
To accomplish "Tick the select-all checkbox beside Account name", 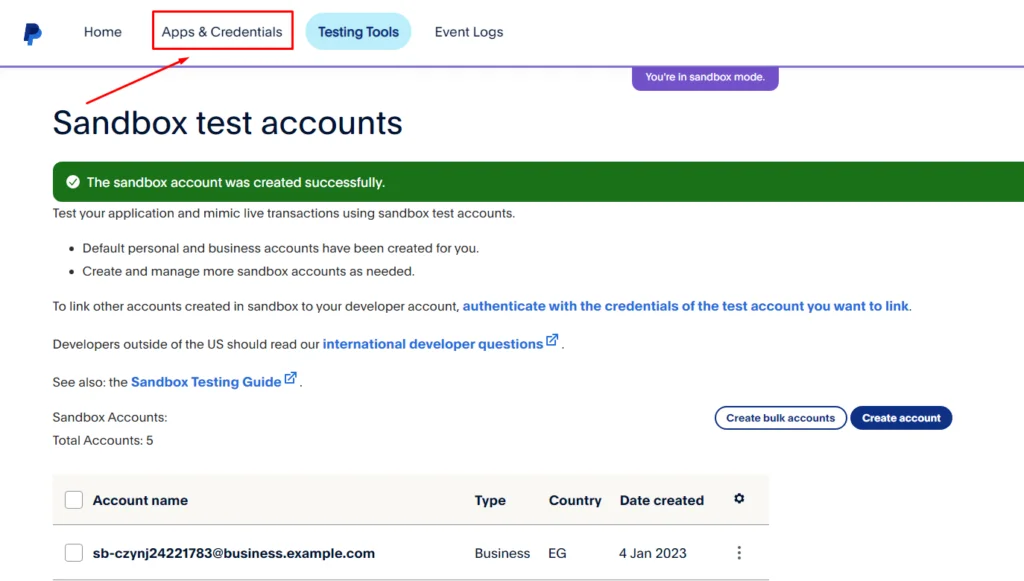I will click(x=74, y=500).
